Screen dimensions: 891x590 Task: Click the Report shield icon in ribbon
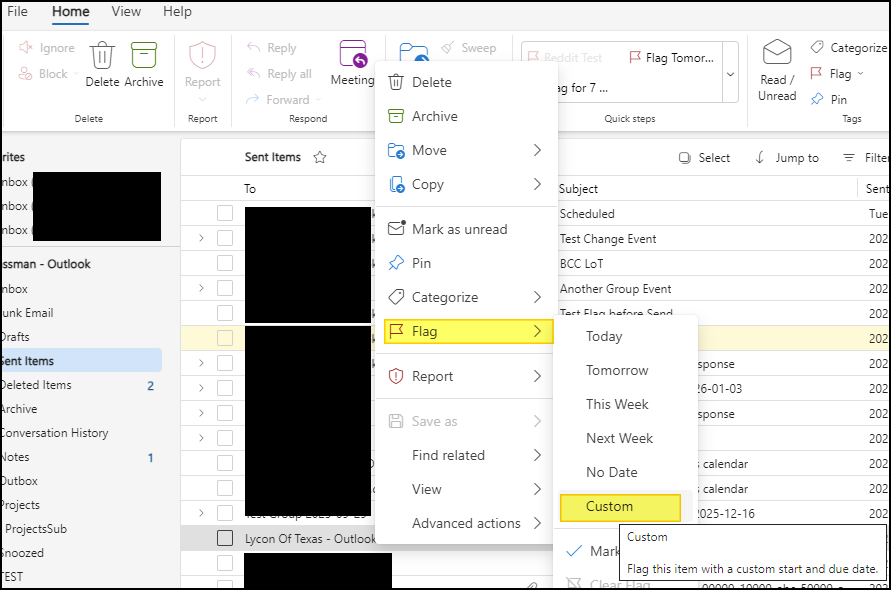[202, 58]
